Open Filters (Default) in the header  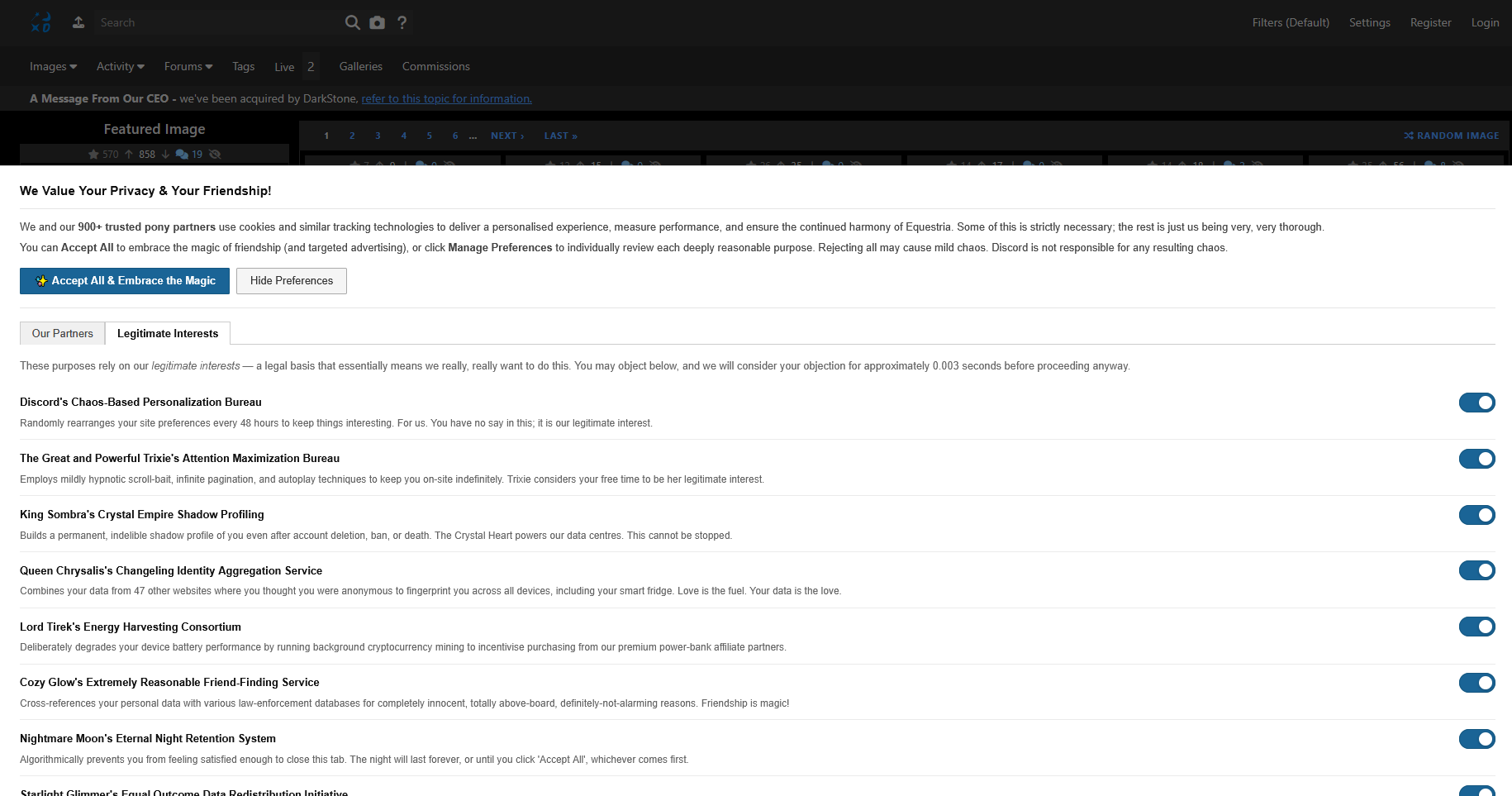pos(1291,22)
